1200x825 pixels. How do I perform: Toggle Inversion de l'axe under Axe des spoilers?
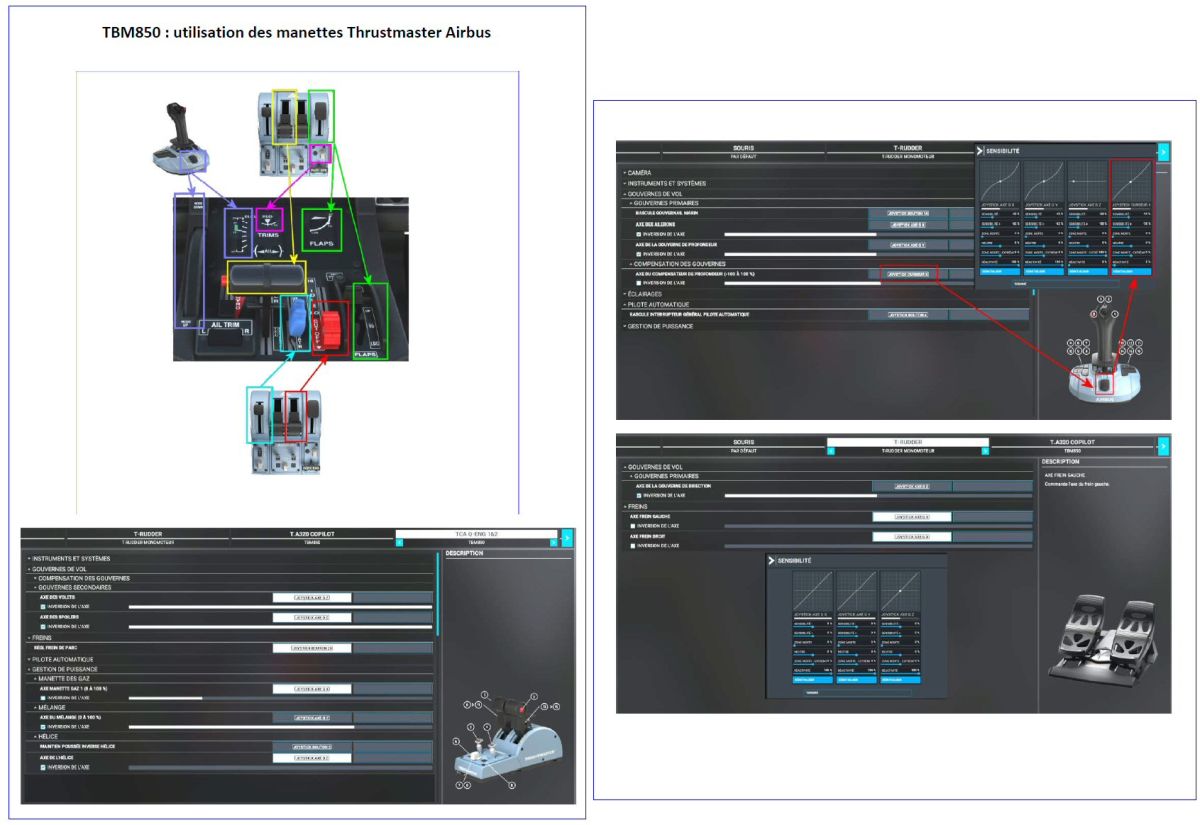[x=43, y=626]
